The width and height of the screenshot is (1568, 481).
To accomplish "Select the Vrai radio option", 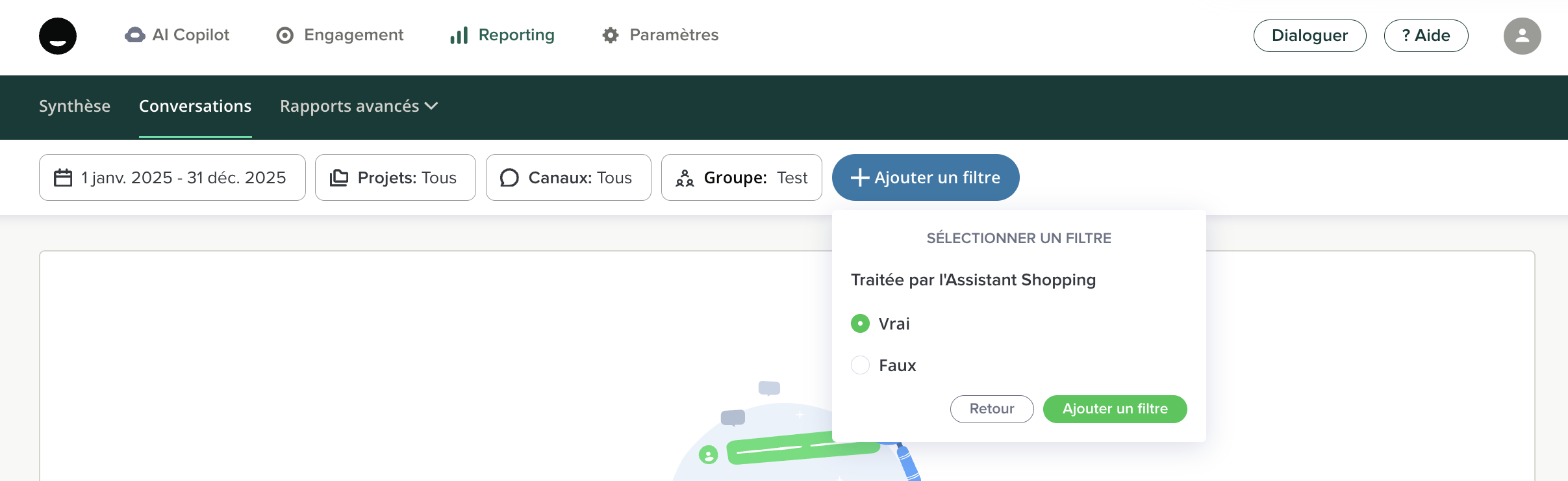I will [x=860, y=324].
